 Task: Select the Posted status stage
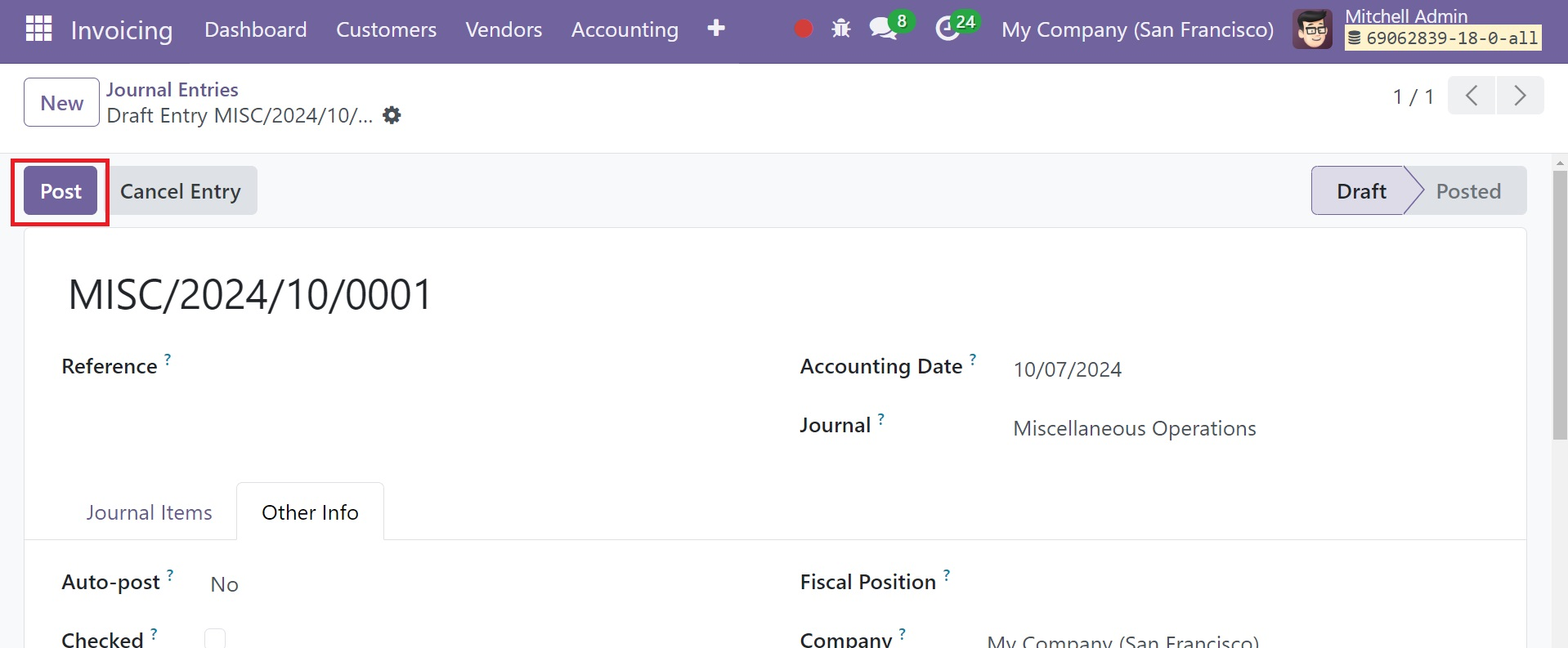[1468, 191]
